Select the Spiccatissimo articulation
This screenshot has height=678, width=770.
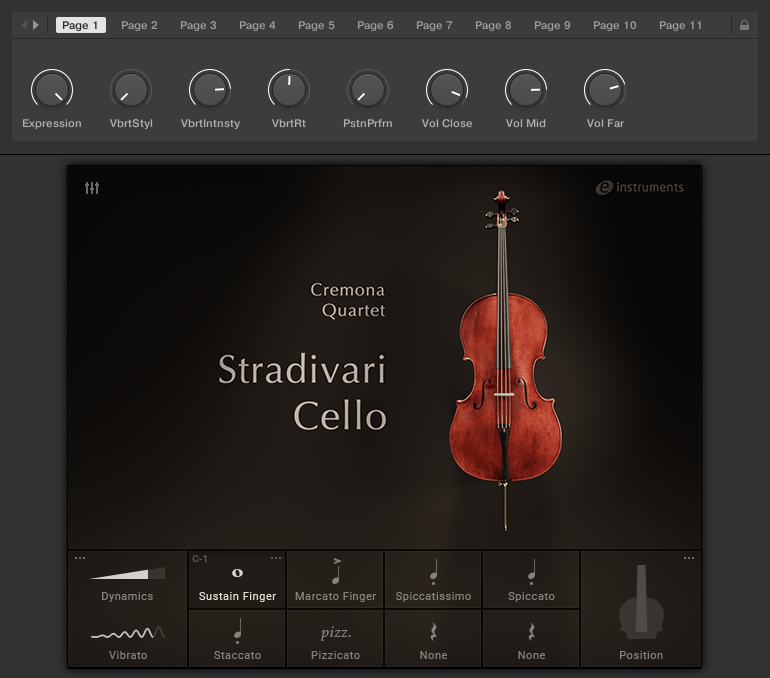(433, 580)
